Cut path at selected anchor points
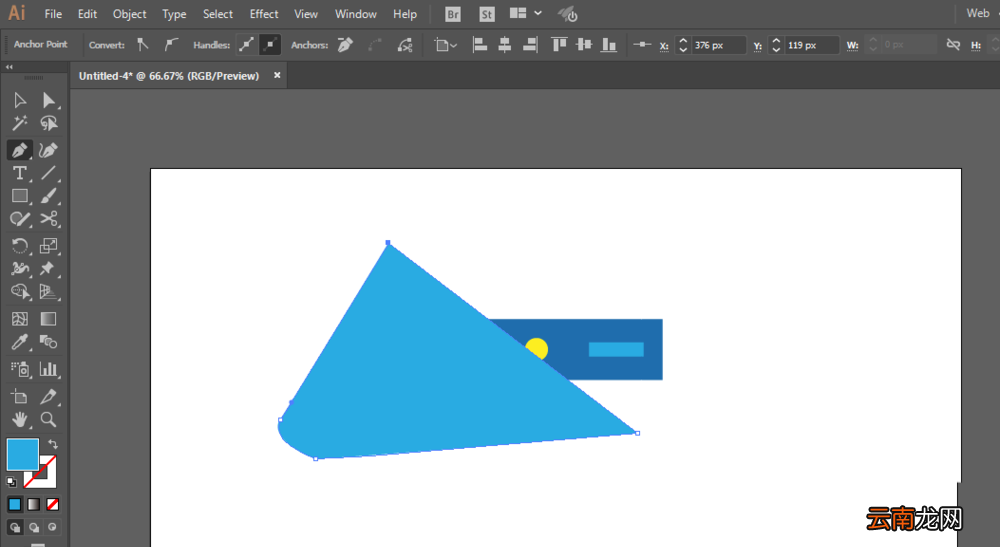1000x547 pixels. pyautogui.click(x=405, y=45)
